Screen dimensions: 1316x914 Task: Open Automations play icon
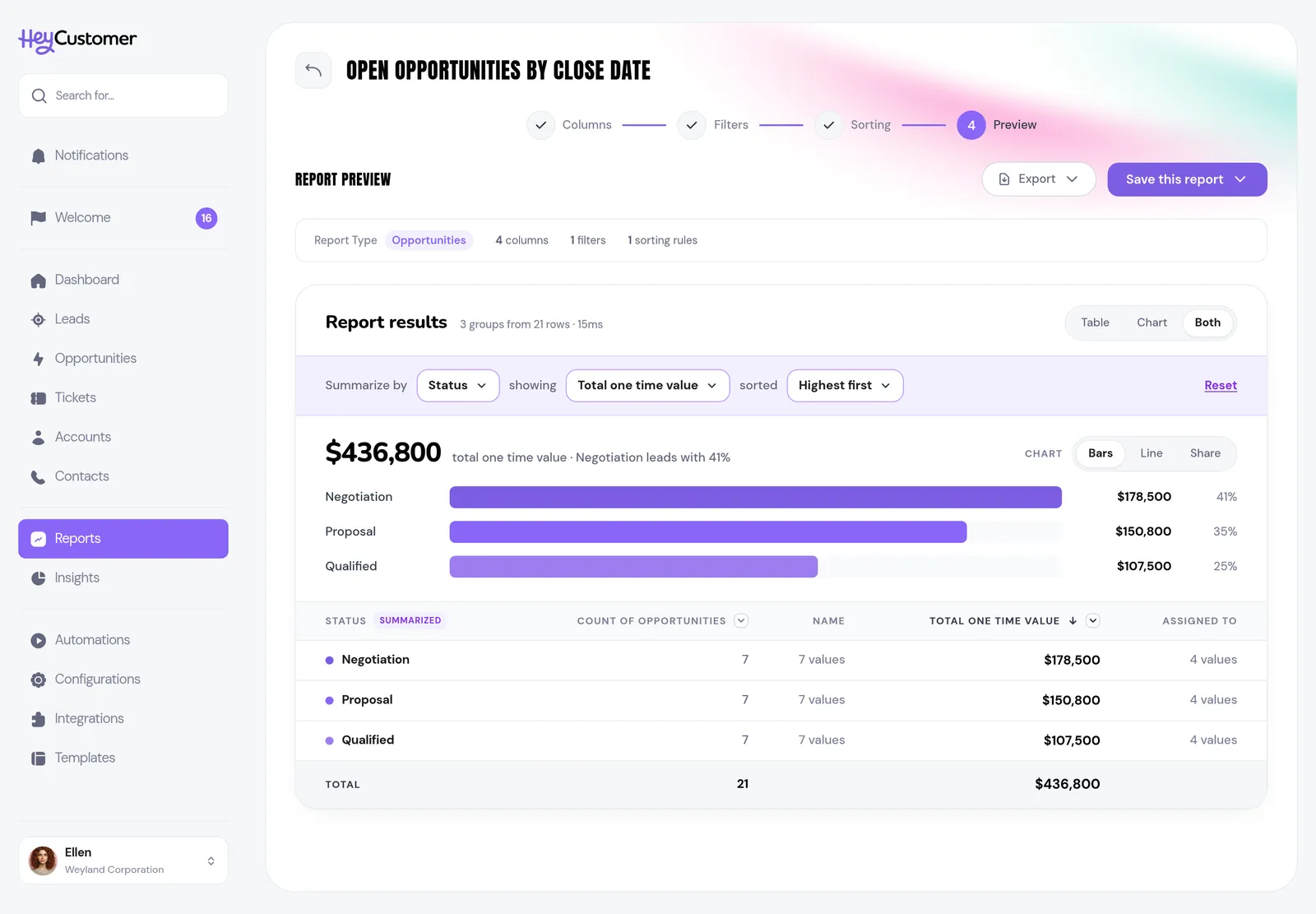point(38,641)
